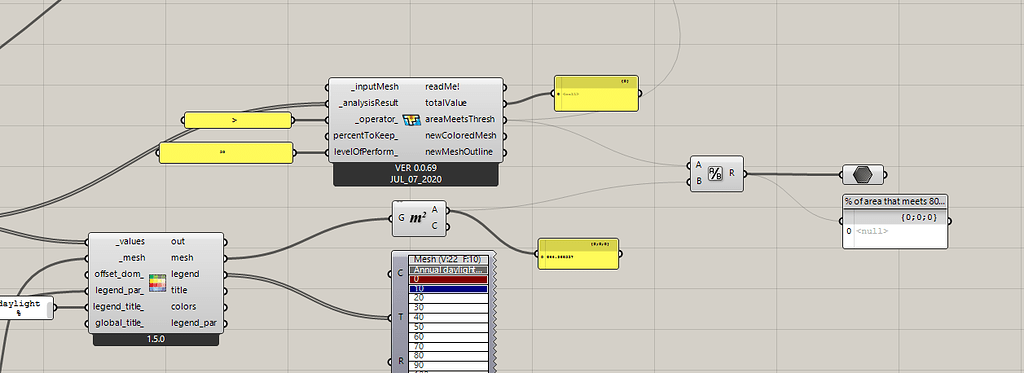The height and width of the screenshot is (373, 1024).
Task: Click the yellow panel connected to Area output A
Action: (x=578, y=254)
